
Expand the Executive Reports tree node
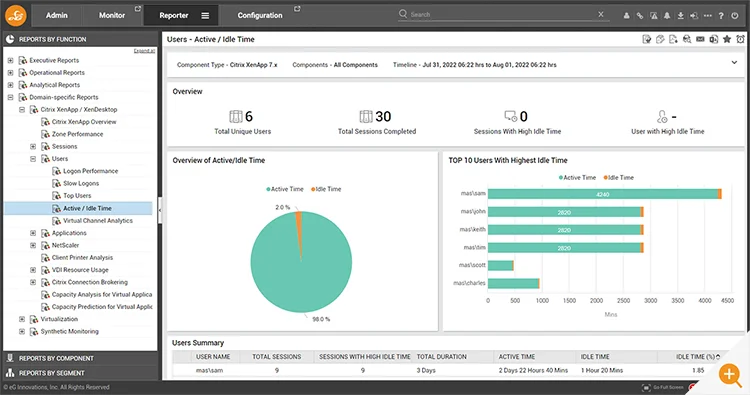click(10, 60)
